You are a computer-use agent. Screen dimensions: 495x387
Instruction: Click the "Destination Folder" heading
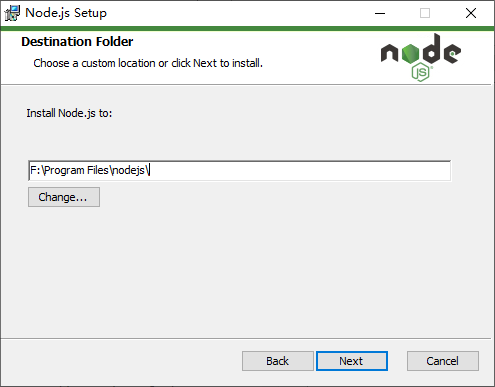click(x=77, y=42)
